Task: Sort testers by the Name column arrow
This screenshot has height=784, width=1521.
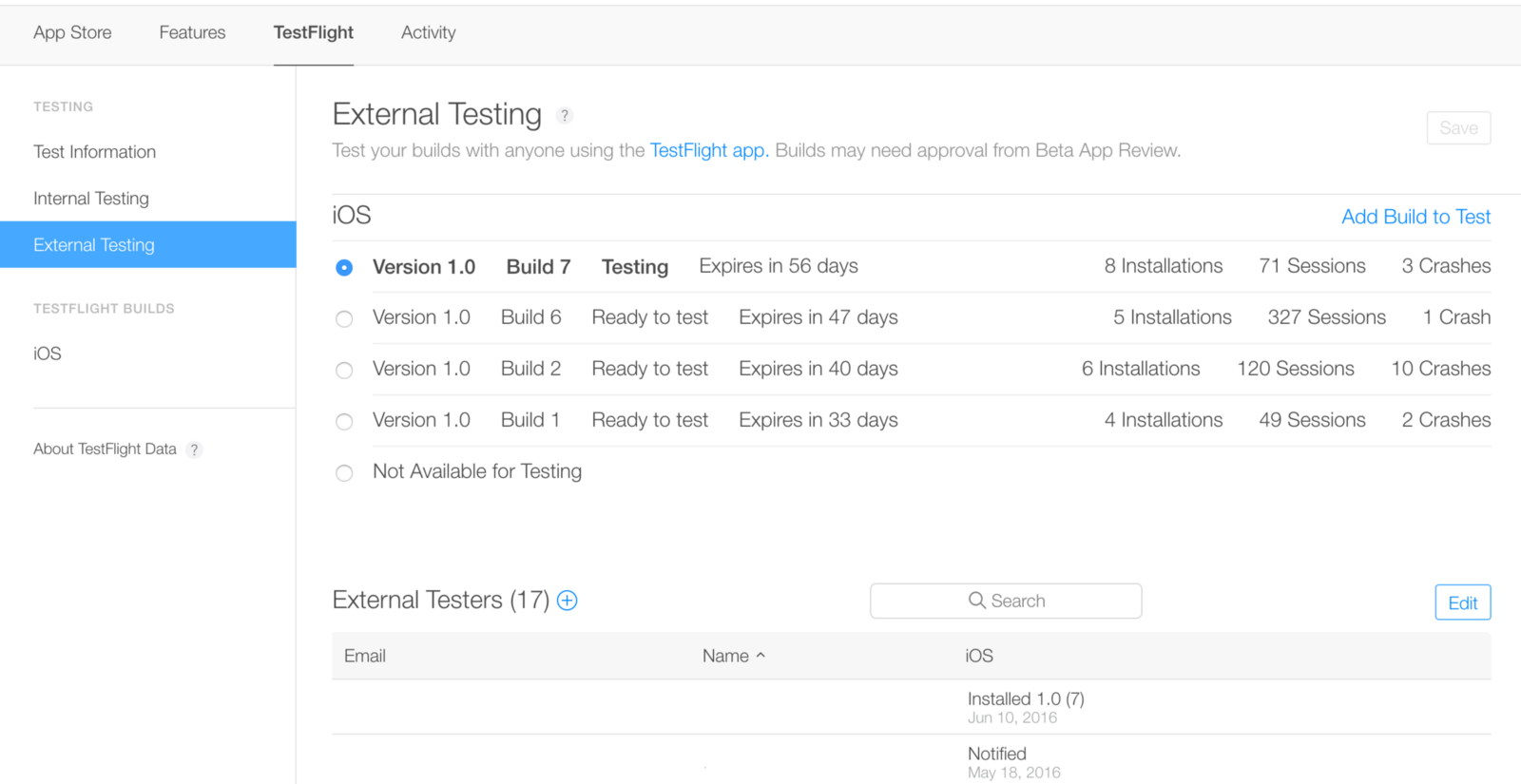Action: (760, 656)
